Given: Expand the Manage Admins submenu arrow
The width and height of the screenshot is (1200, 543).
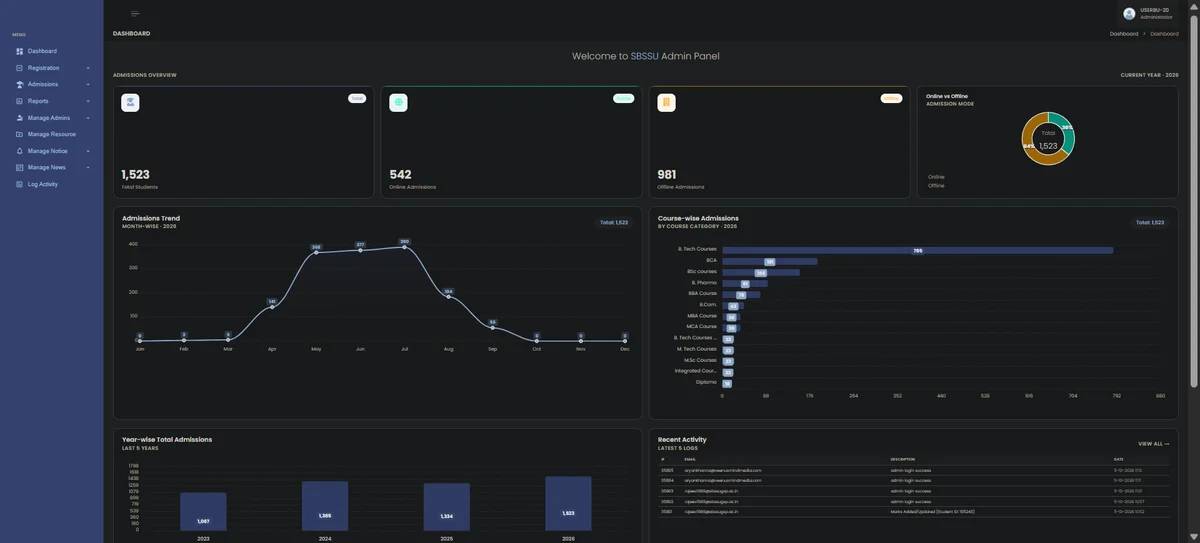Looking at the screenshot, I should pos(88,118).
